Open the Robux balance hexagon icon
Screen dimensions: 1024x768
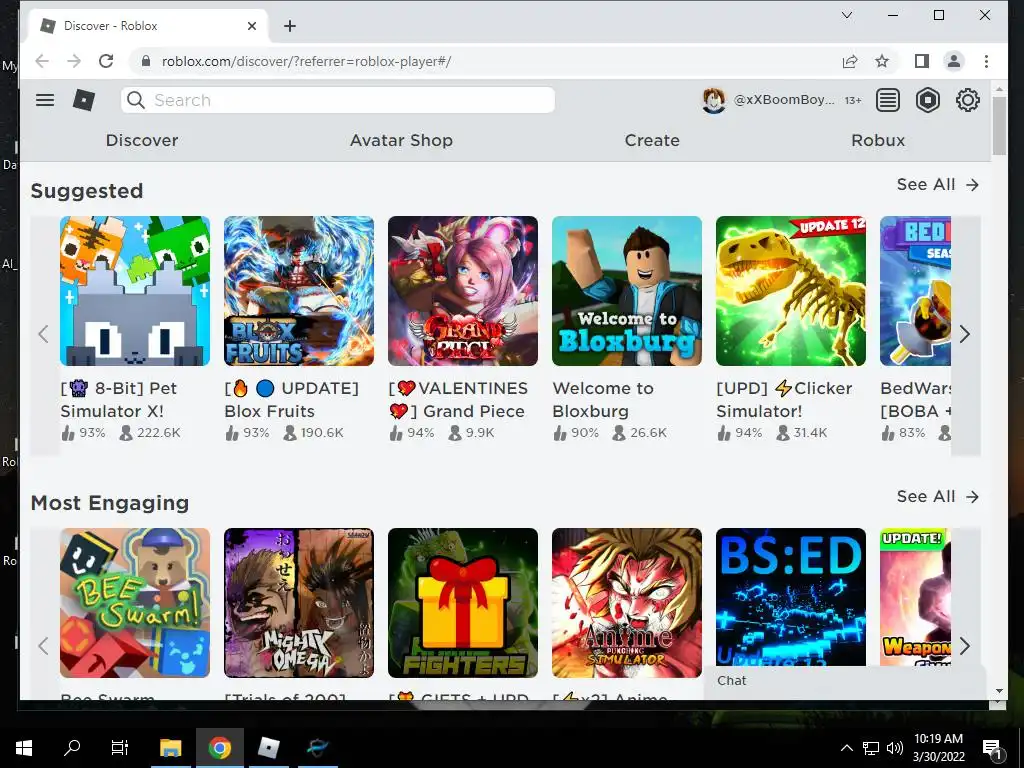click(927, 100)
